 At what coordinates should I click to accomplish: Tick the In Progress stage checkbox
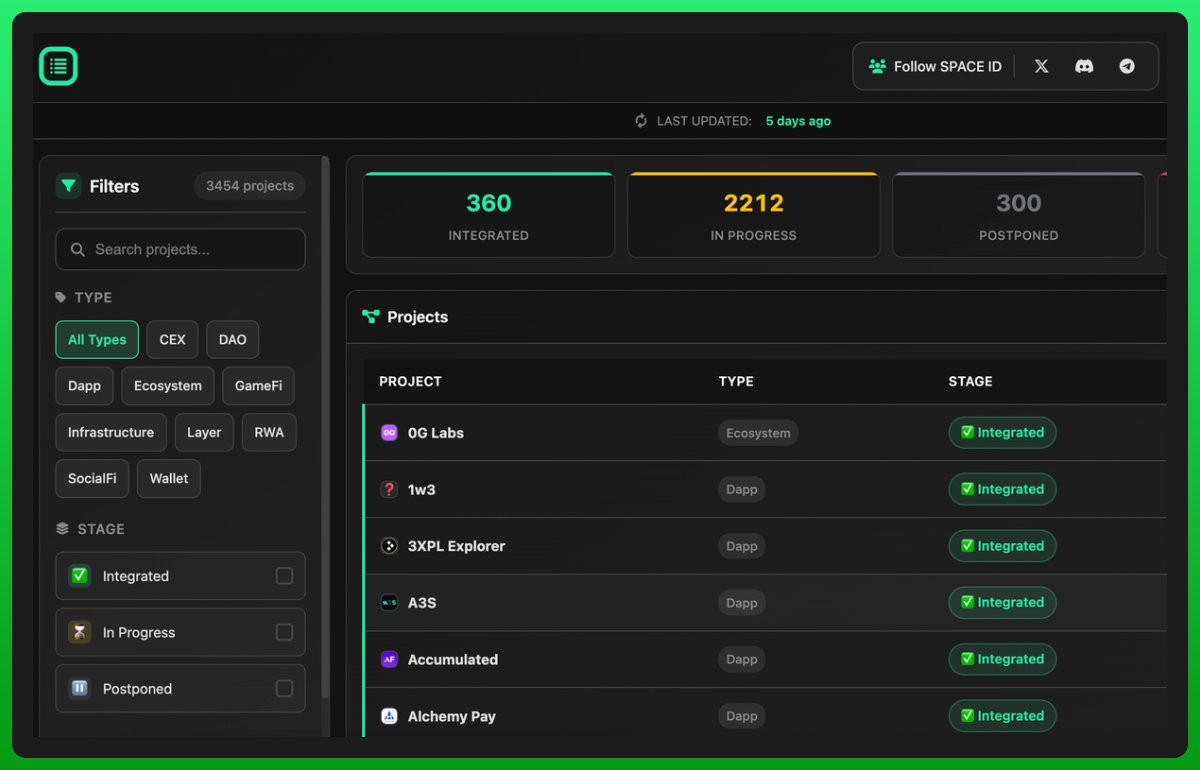click(284, 632)
